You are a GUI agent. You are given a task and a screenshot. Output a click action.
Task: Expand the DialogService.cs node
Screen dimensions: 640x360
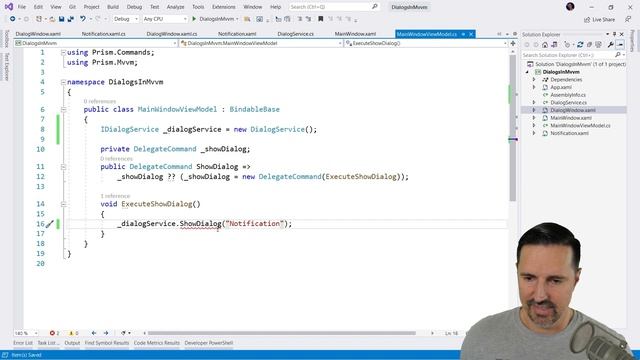point(534,102)
